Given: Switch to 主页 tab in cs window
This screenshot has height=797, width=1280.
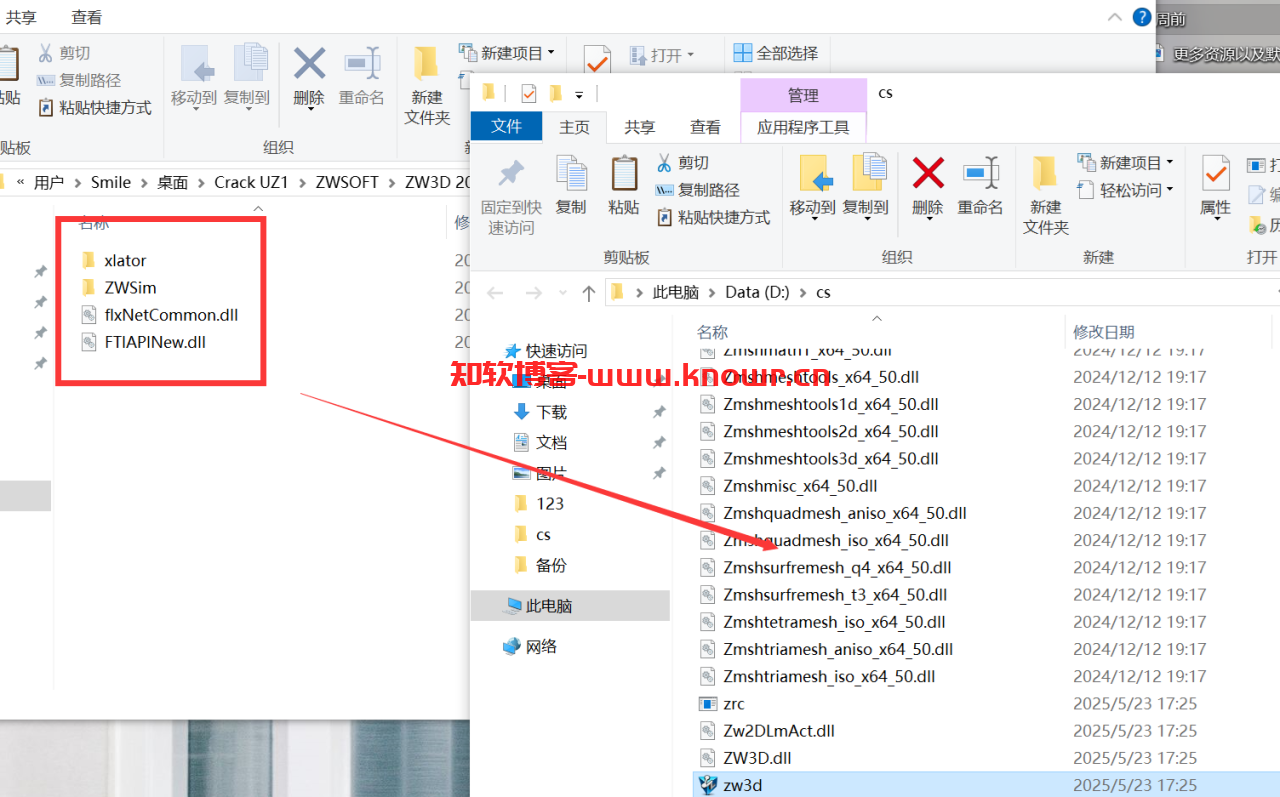Looking at the screenshot, I should pyautogui.click(x=575, y=127).
